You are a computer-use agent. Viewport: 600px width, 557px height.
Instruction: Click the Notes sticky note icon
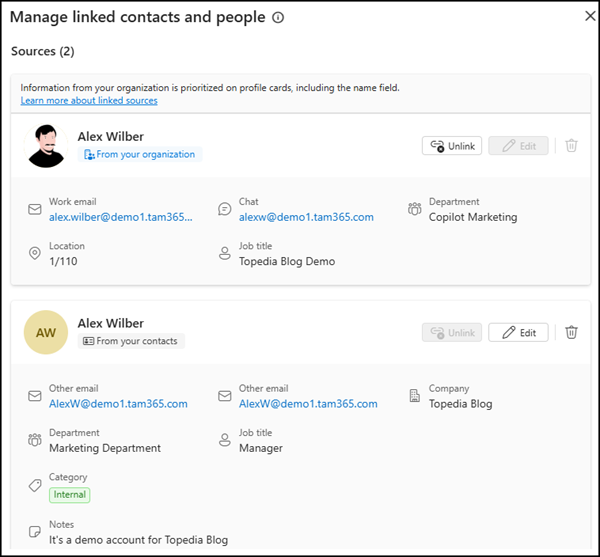coord(35,532)
